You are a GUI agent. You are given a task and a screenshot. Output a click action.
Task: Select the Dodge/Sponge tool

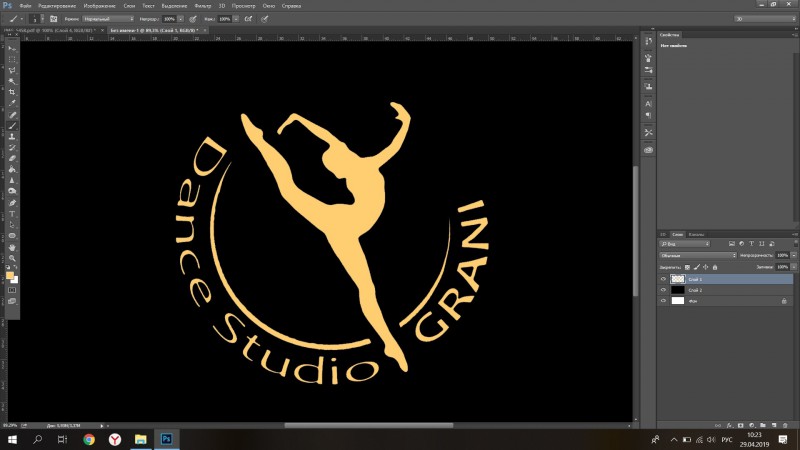pyautogui.click(x=12, y=191)
